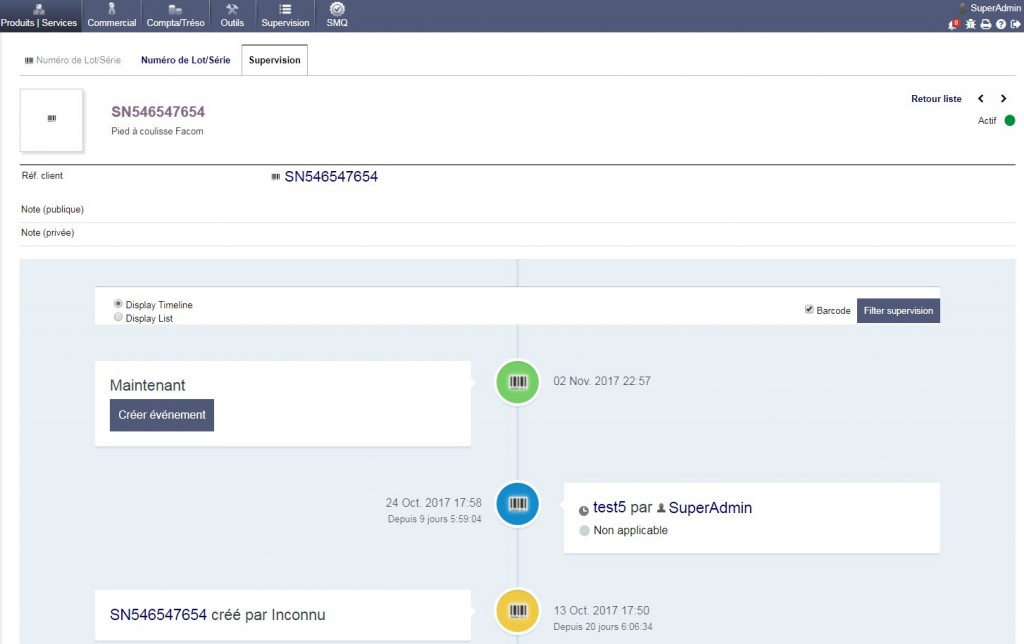Go to next record with right chevron
This screenshot has height=644, width=1024.
coord(1004,99)
